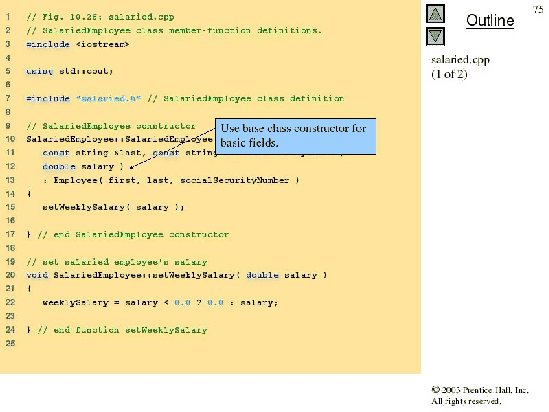Click the #include "salaried.h" line
This screenshot has height=412, width=549.
[185, 98]
